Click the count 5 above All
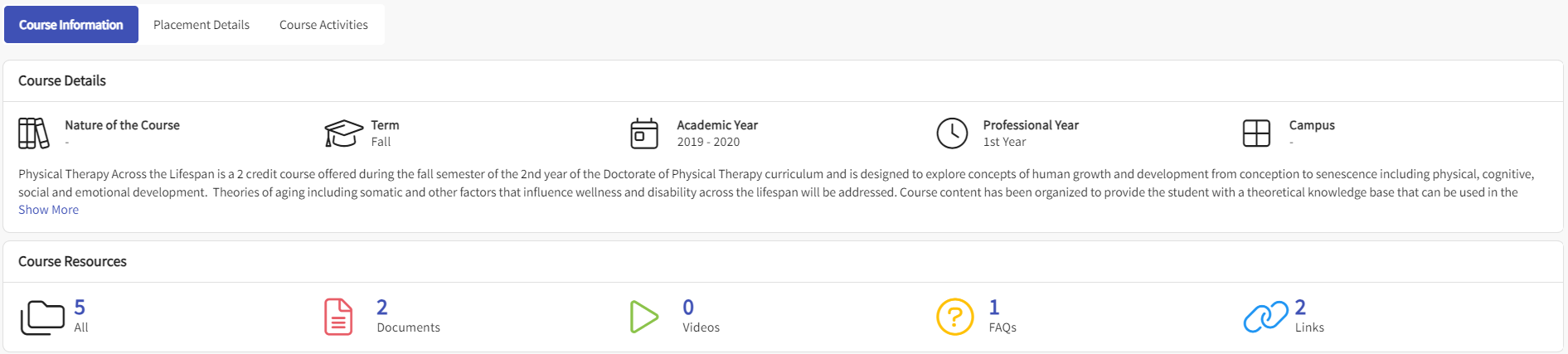This screenshot has width=1568, height=354. tap(80, 308)
